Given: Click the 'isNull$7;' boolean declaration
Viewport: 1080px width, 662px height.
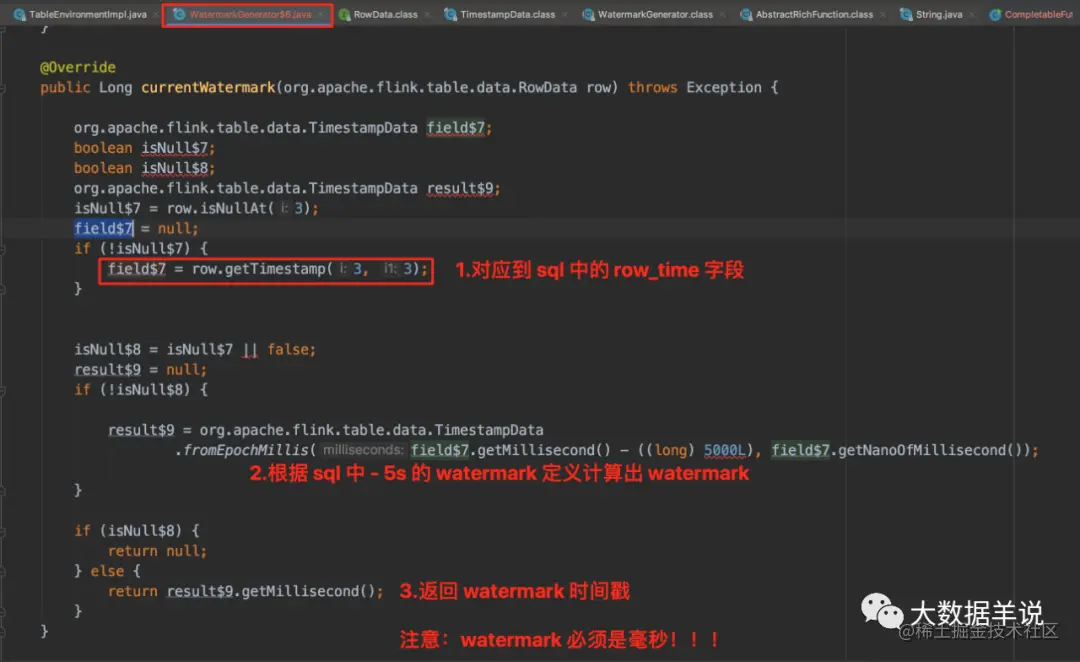Looking at the screenshot, I should [178, 148].
